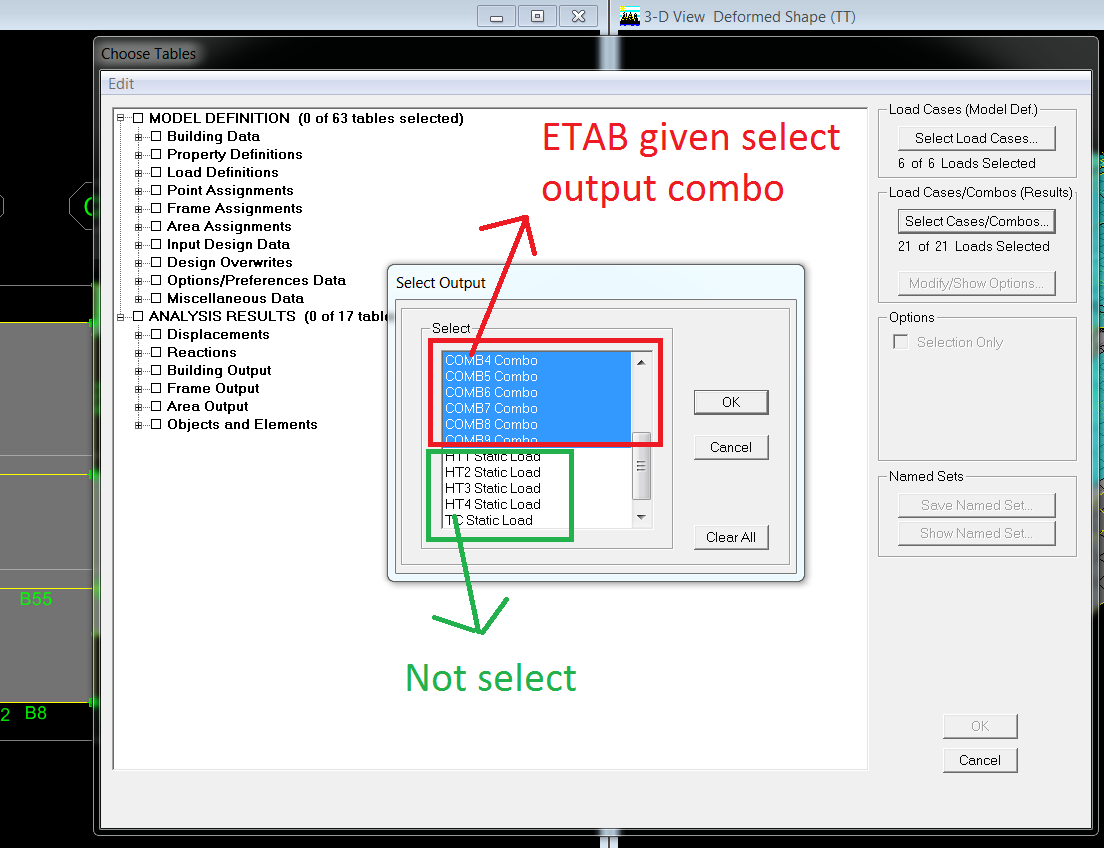Open the Select Cases/Combos dialog
The image size is (1104, 848).
pos(975,220)
